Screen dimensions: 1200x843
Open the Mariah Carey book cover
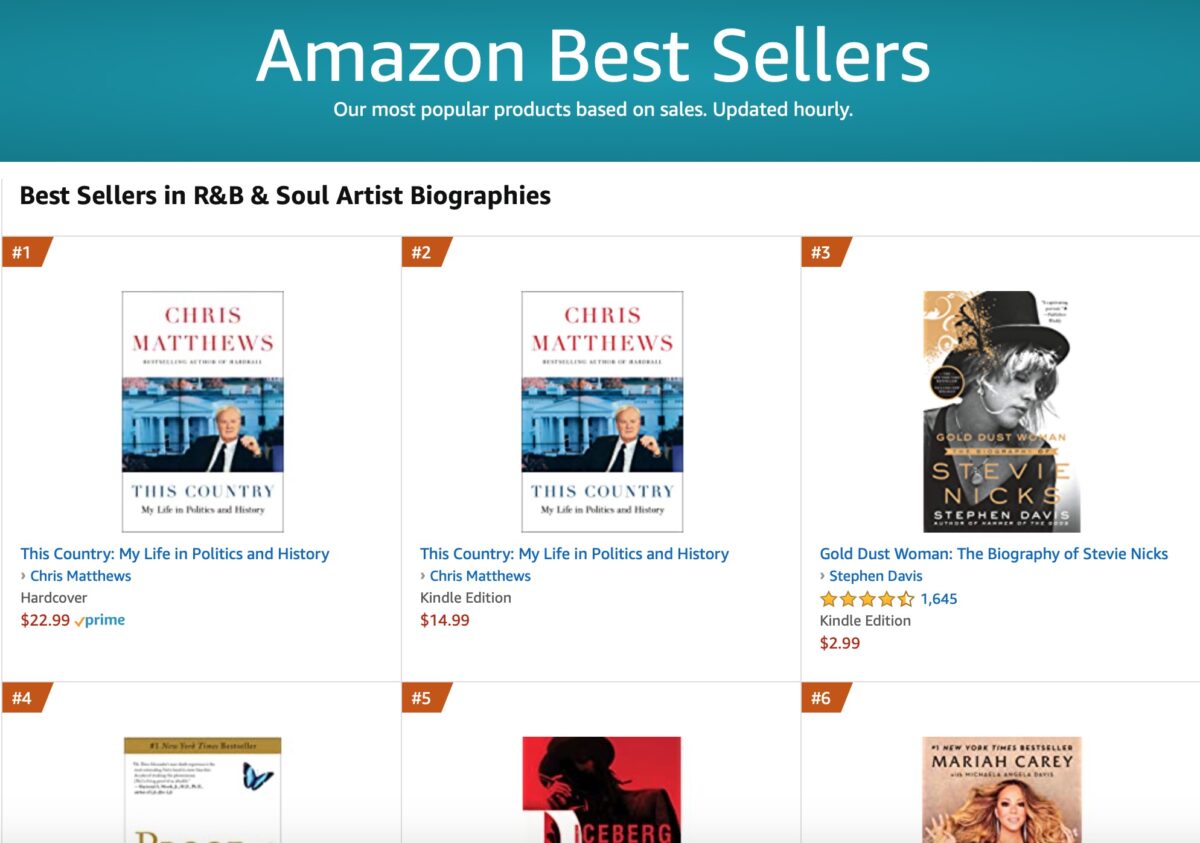click(x=1002, y=790)
